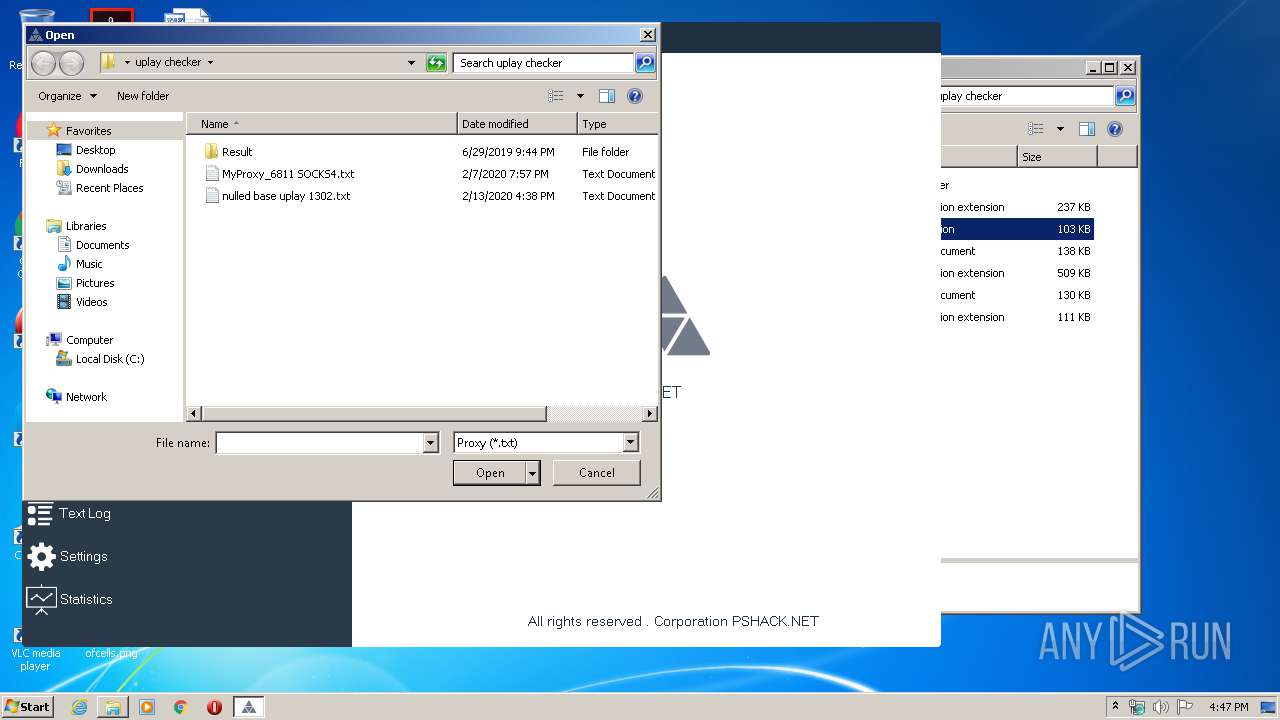Click the search icon in background Explorer window
The width and height of the screenshot is (1280, 720).
click(1125, 96)
